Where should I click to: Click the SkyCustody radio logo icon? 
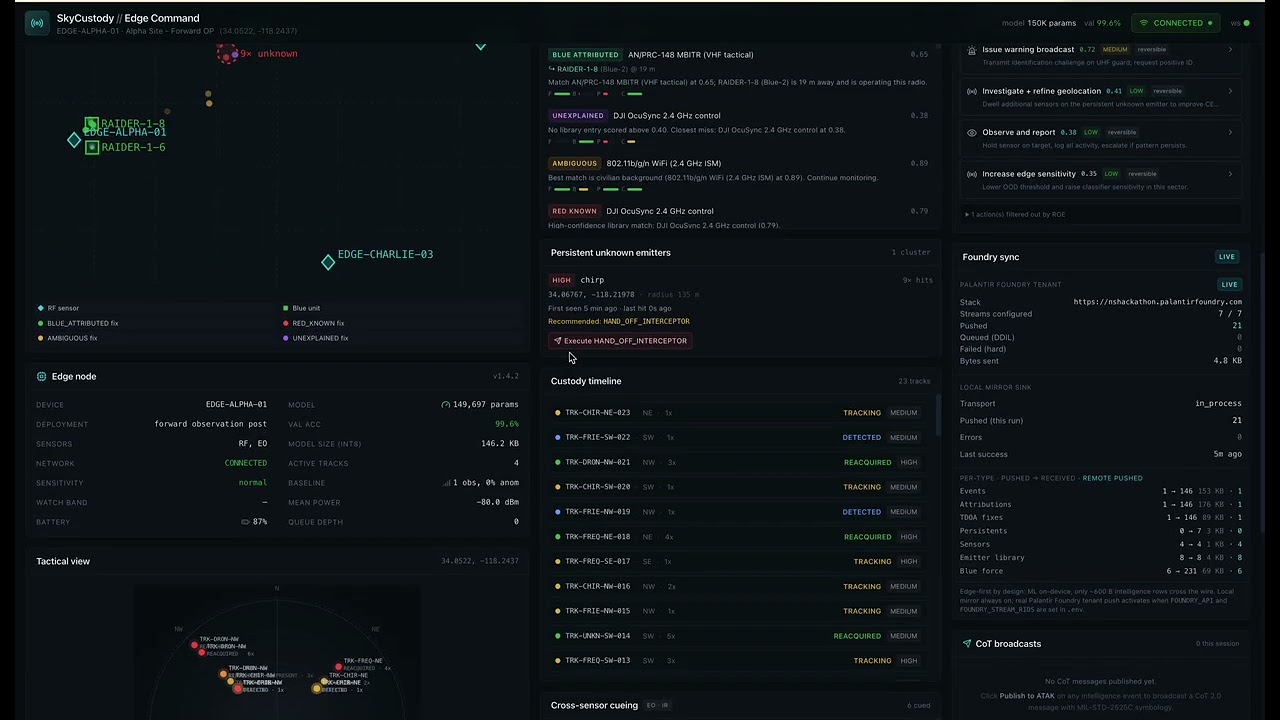pos(37,23)
